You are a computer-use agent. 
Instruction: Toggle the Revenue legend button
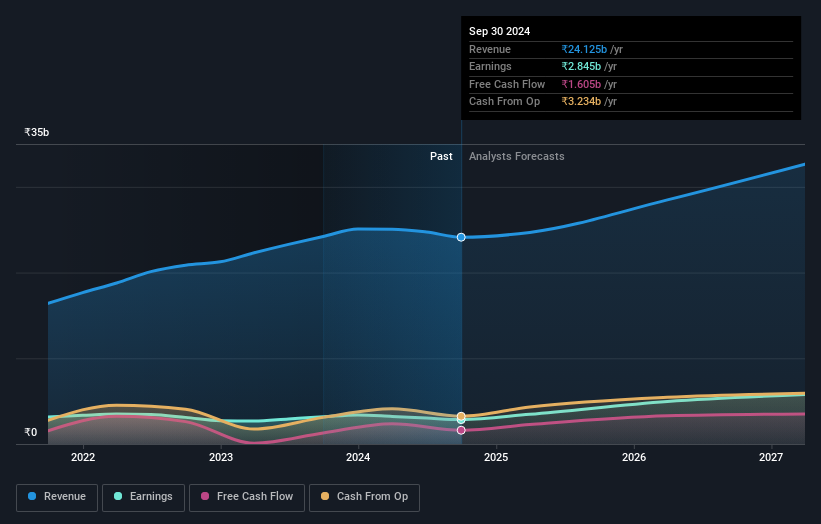[57, 497]
